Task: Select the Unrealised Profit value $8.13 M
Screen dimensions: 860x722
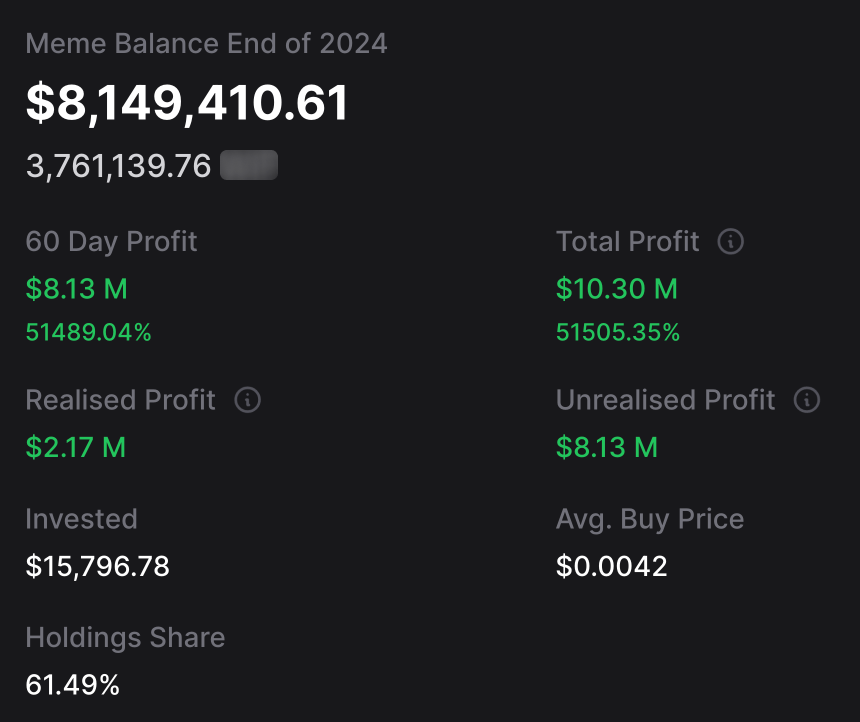Action: [x=607, y=447]
